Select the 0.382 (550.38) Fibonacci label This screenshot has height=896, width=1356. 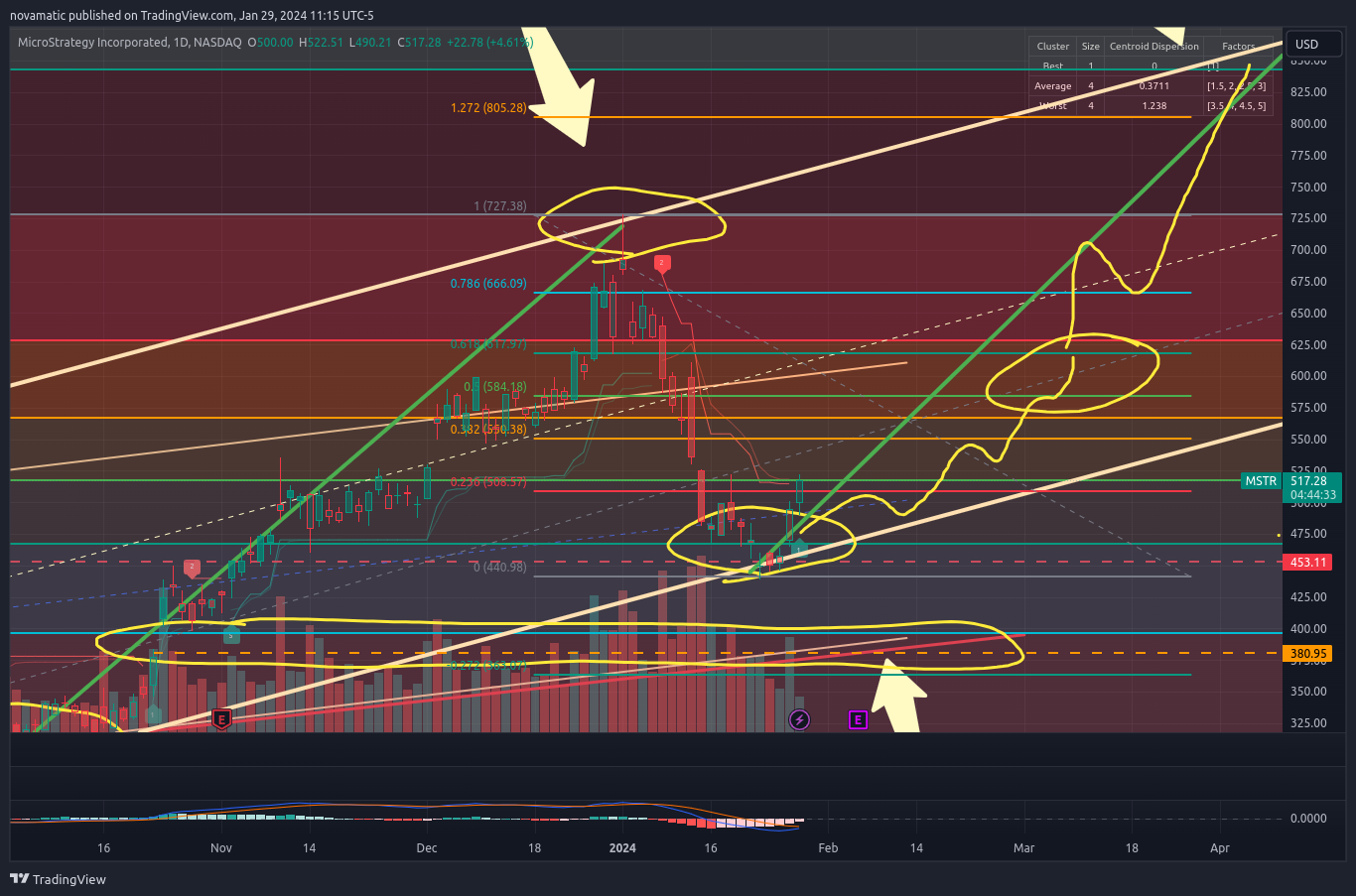coord(488,430)
